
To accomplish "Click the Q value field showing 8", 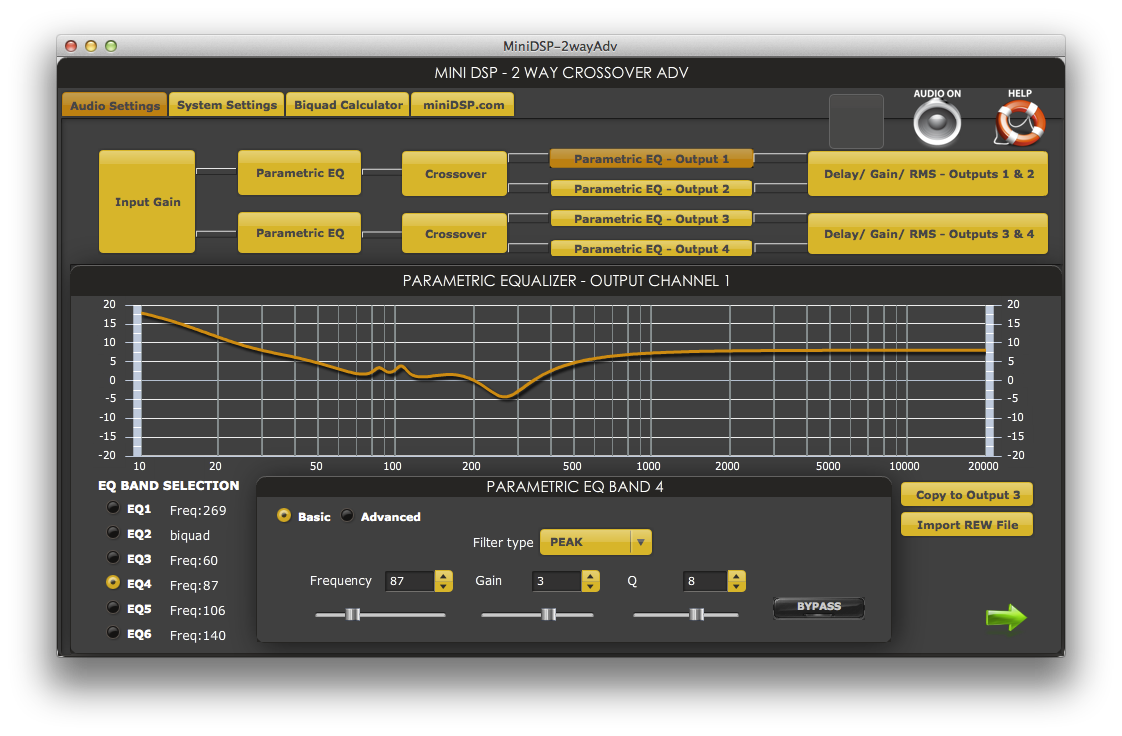I will click(705, 581).
